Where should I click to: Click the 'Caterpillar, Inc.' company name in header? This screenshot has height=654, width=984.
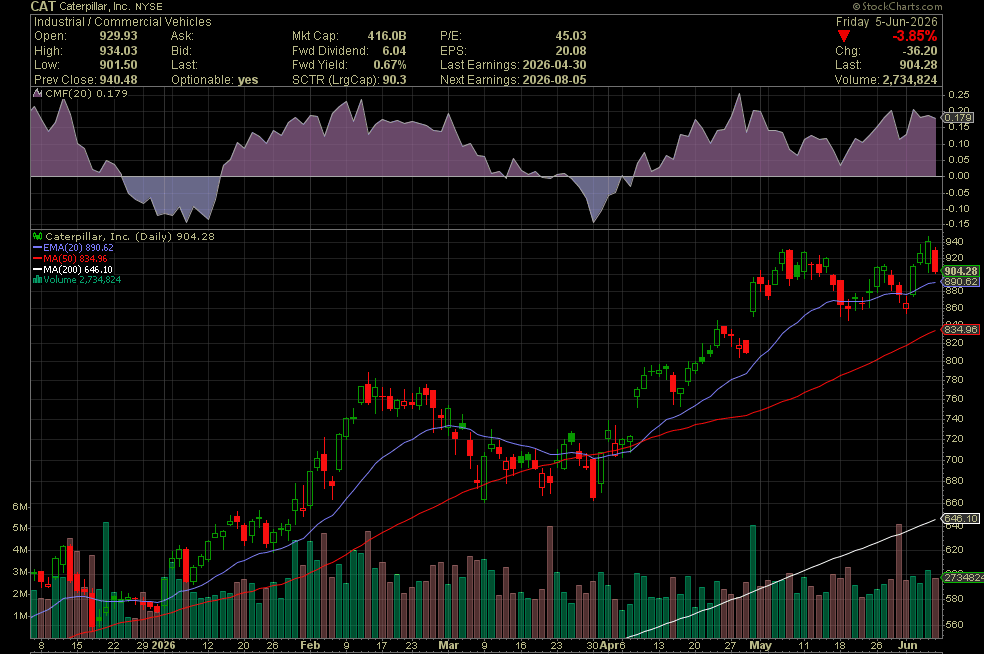click(94, 7)
